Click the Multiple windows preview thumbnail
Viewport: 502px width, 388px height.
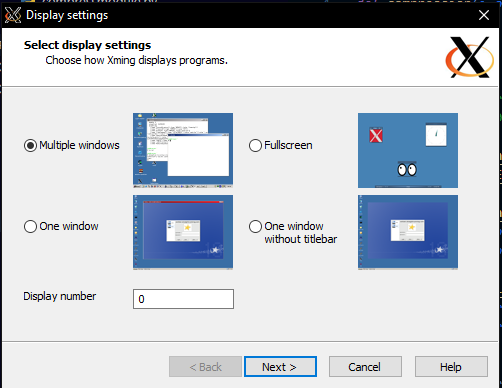183,150
